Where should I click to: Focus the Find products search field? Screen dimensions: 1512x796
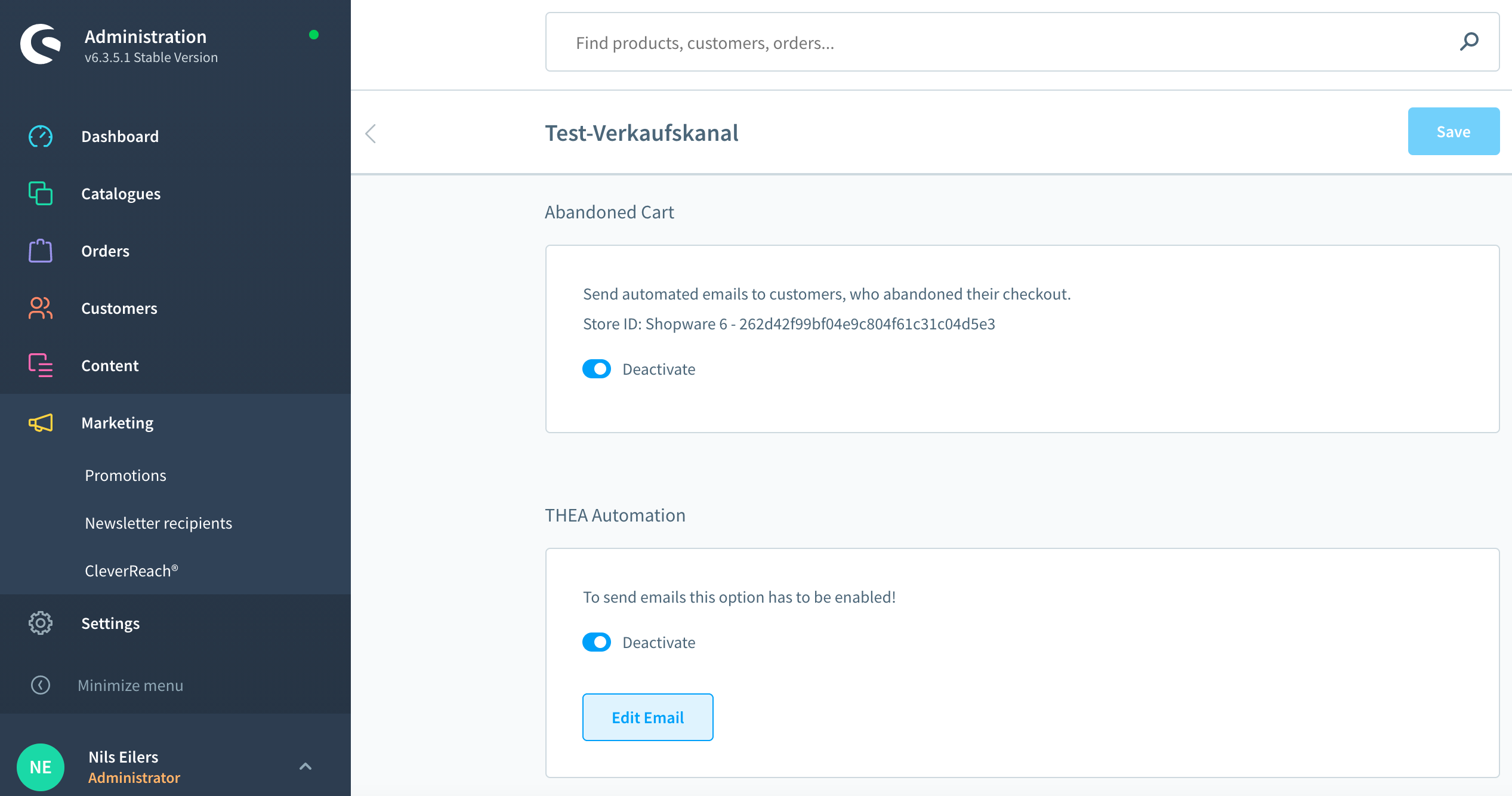1002,43
